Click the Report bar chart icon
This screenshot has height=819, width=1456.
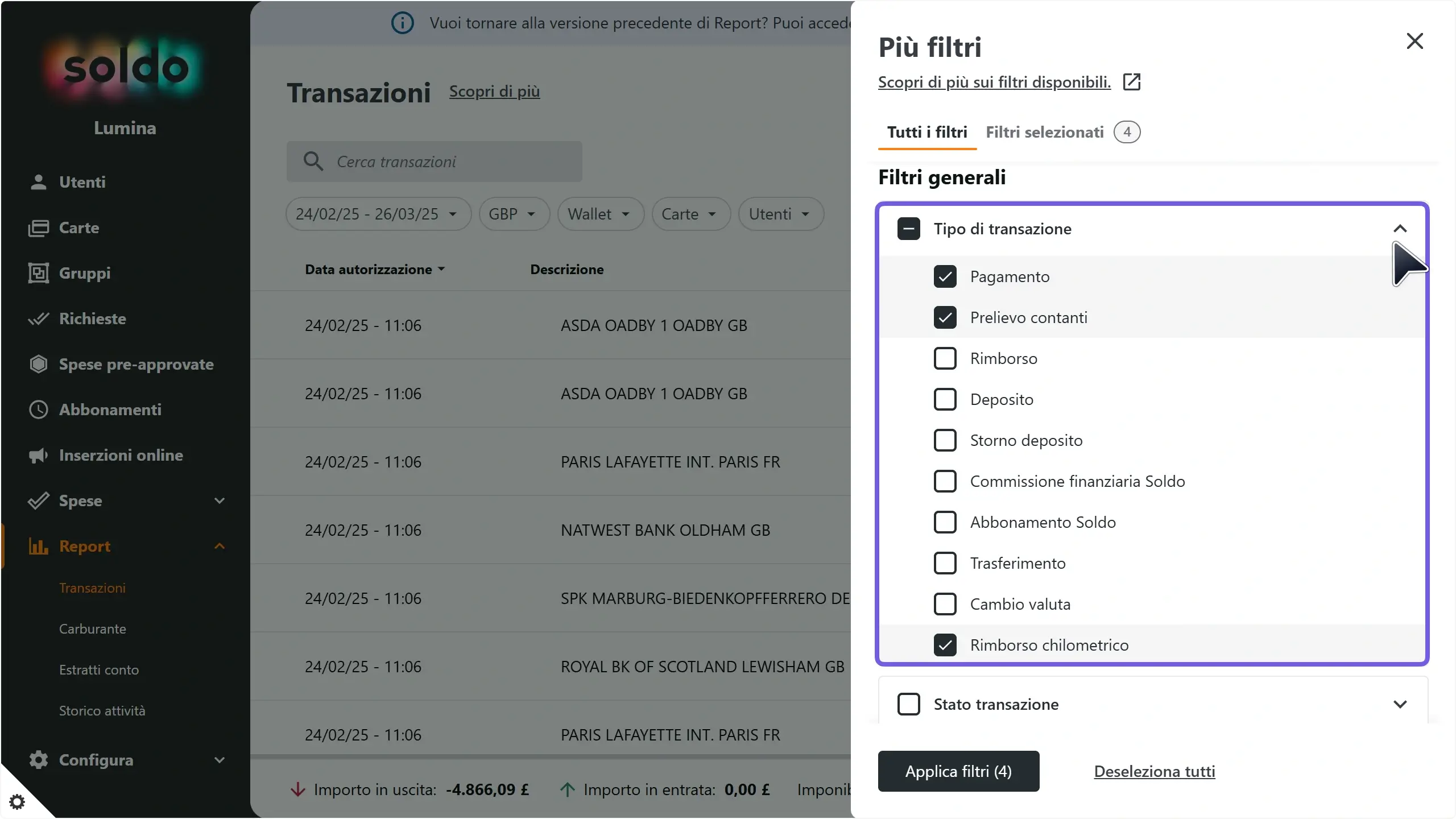click(x=38, y=546)
